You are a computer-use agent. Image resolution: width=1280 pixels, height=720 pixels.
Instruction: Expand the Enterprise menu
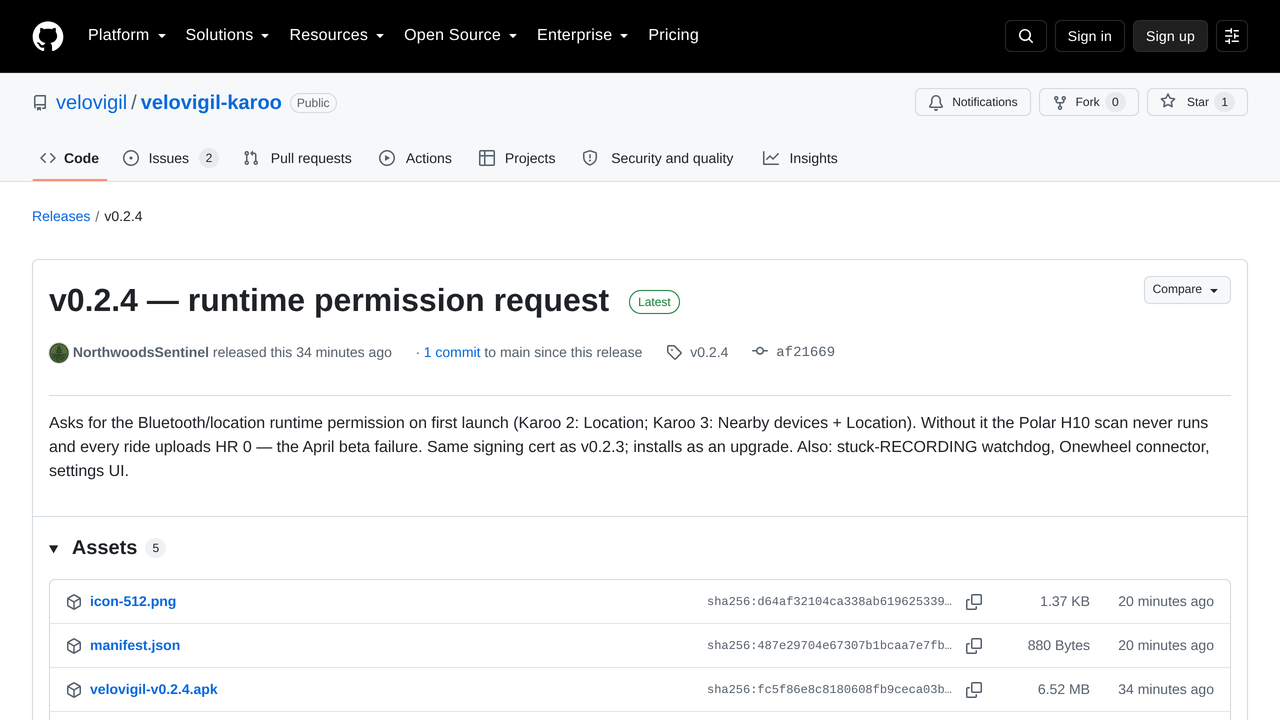pyautogui.click(x=583, y=35)
